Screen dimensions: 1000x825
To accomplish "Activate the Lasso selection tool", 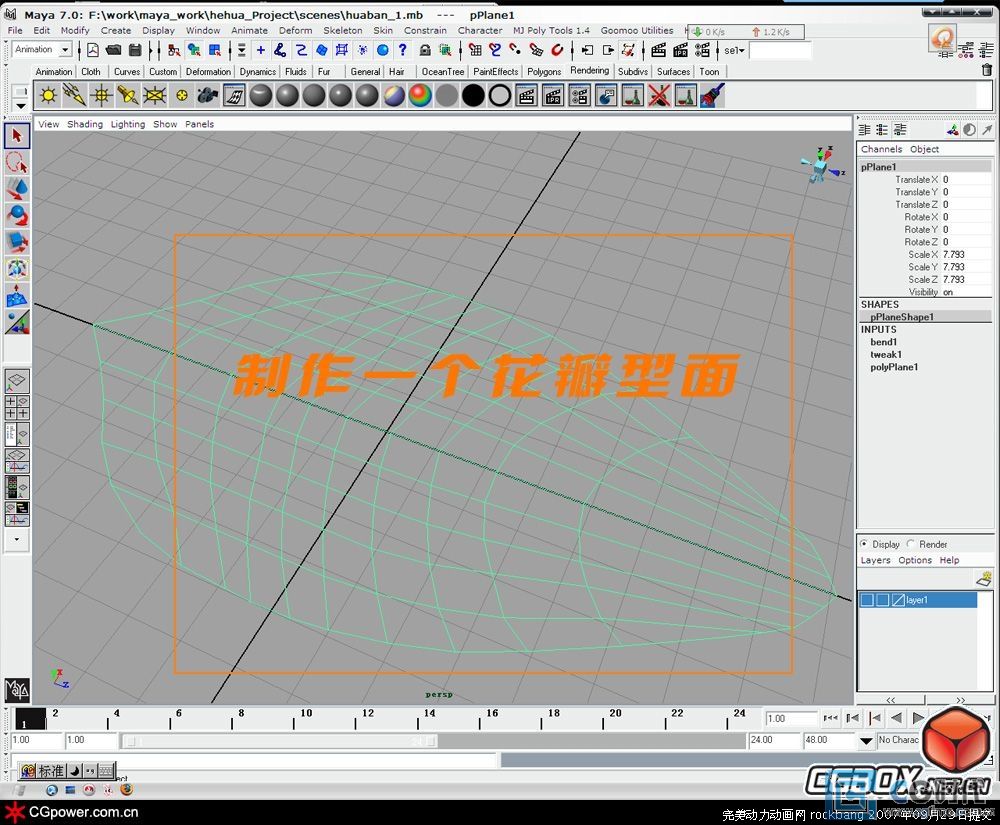I will (x=17, y=163).
